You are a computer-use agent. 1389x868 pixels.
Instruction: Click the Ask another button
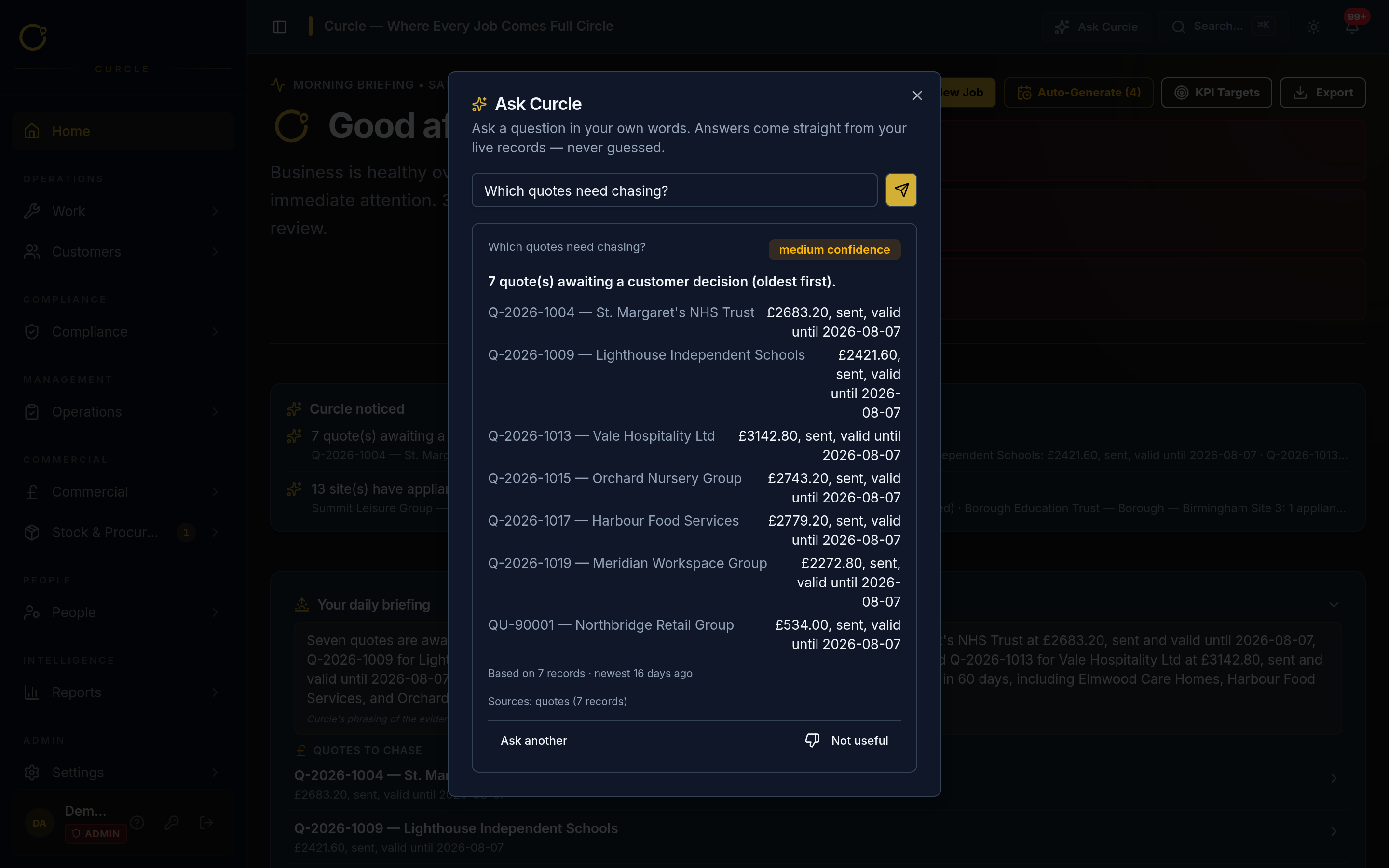533,741
